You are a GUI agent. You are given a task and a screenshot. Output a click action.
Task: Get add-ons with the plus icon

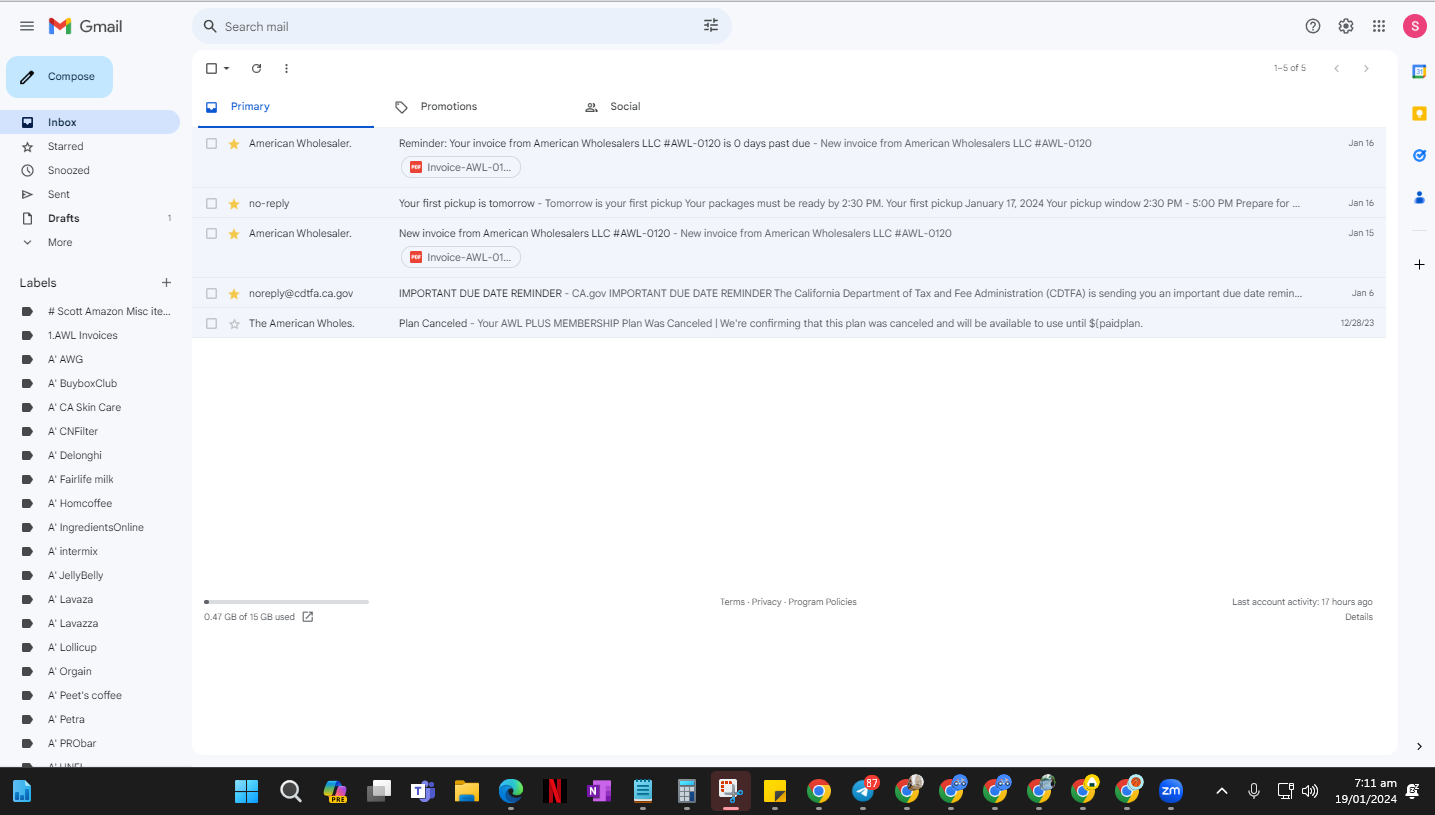(x=1419, y=264)
